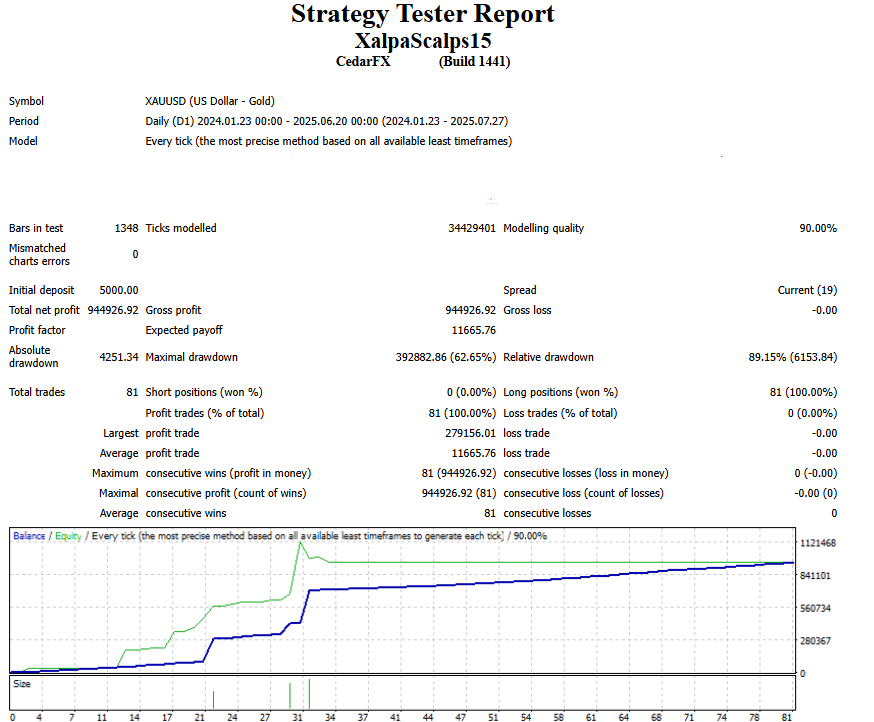Select the XalpaScalps15 expert name
This screenshot has width=874, height=722.
tap(423, 41)
